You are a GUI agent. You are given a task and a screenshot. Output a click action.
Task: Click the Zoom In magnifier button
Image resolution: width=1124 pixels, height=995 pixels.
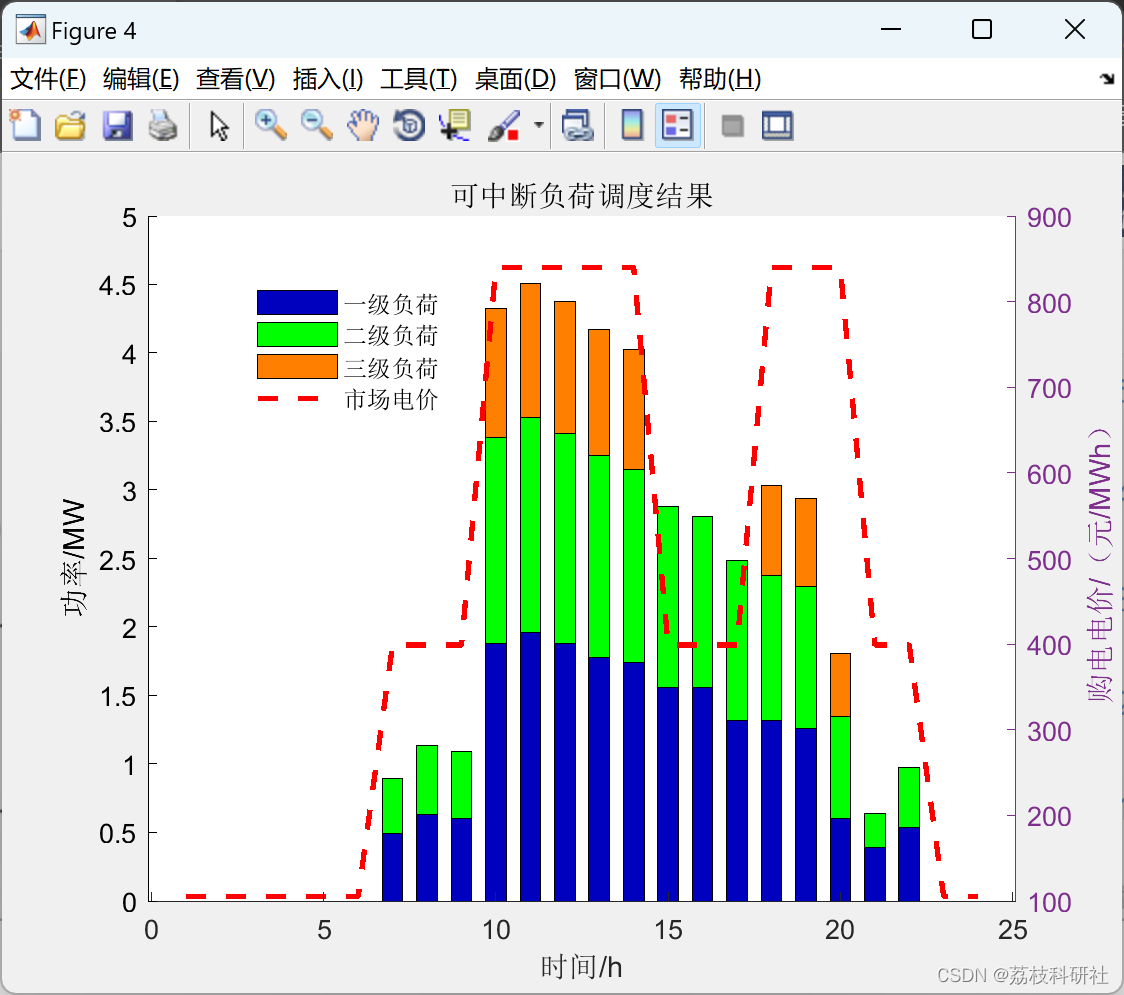(x=270, y=125)
